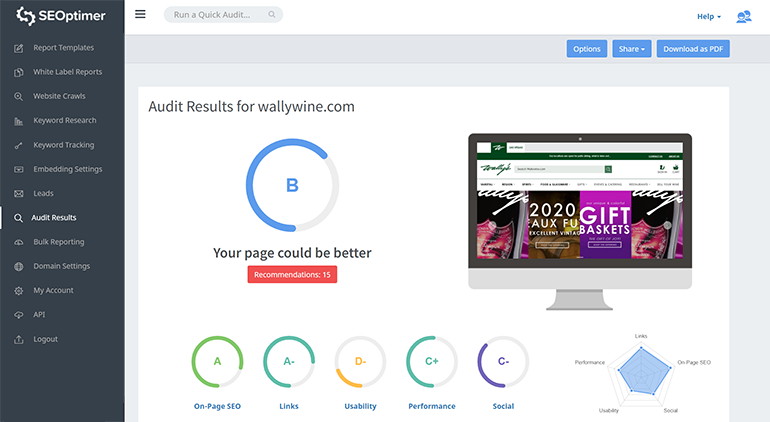
Task: Go to Embedding Settings
Action: pos(67,169)
